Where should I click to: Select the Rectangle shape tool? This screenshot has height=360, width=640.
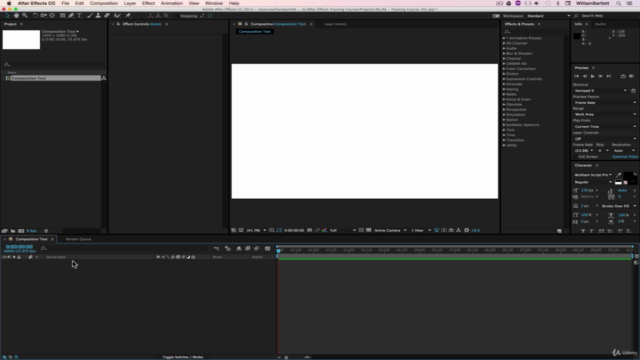pyautogui.click(x=62, y=16)
